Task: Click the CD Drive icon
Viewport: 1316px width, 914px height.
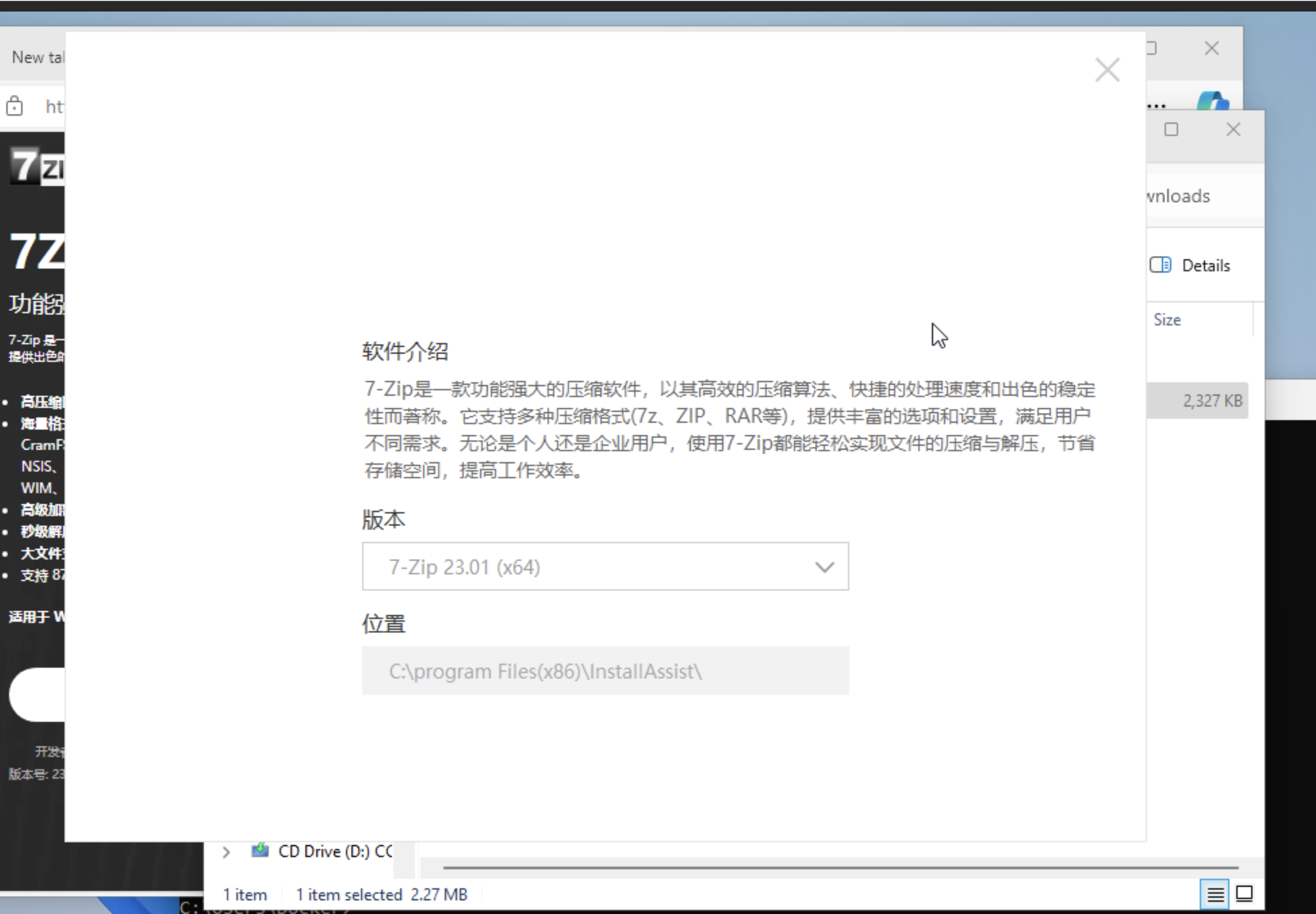Action: pos(260,850)
